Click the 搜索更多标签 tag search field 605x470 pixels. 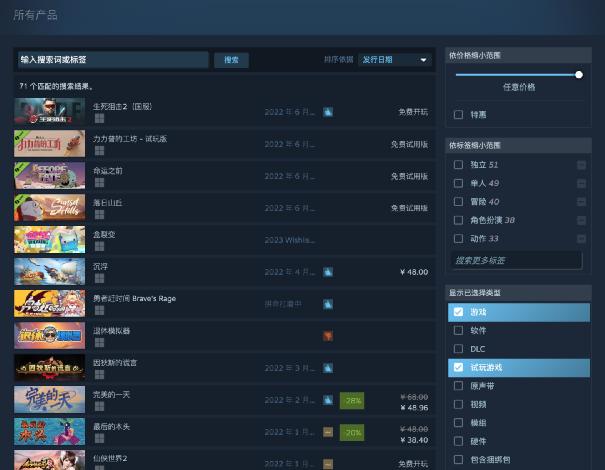coord(517,260)
